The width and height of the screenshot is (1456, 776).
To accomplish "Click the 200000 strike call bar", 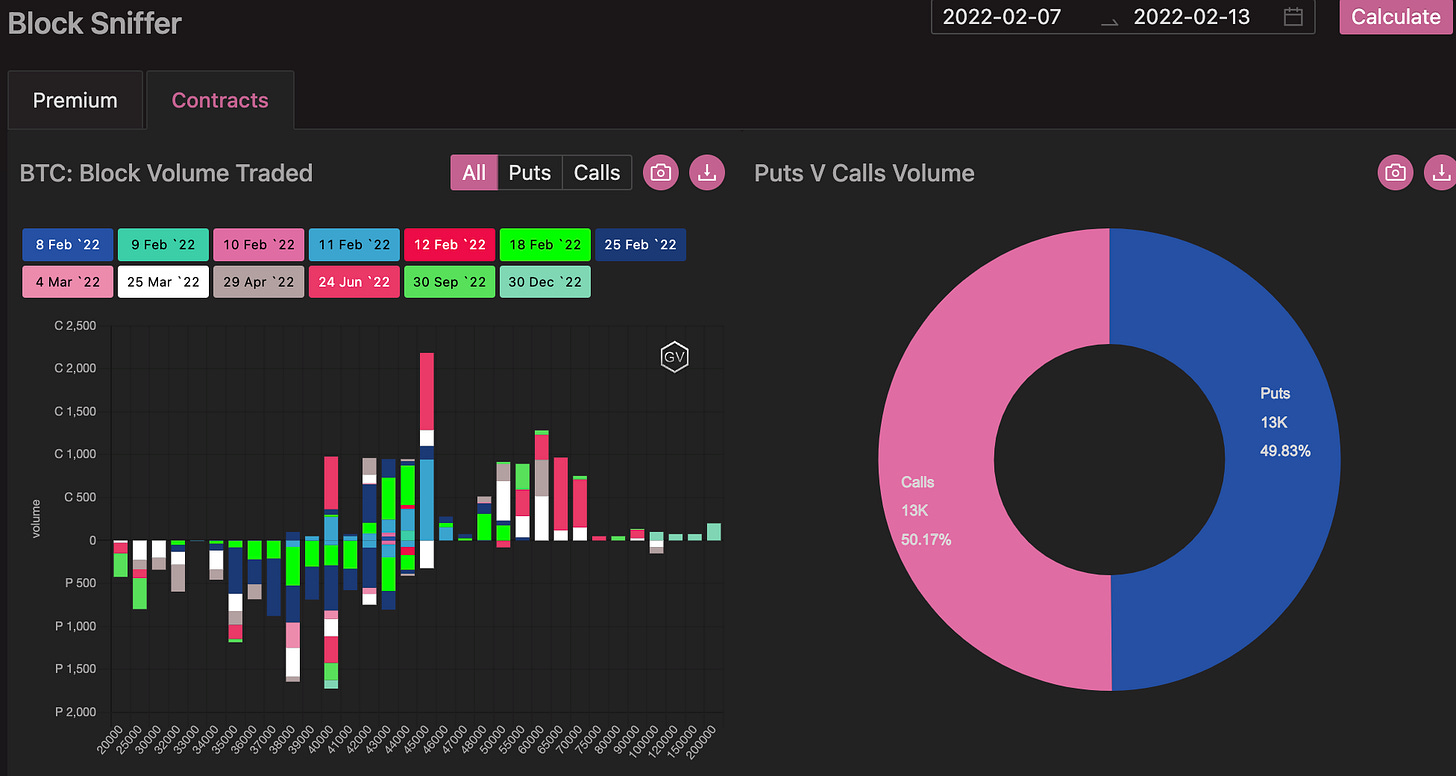I will coord(714,532).
